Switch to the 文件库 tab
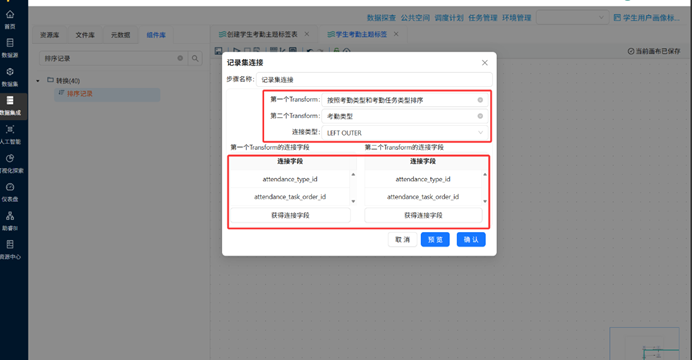The width and height of the screenshot is (692, 360). pos(85,35)
